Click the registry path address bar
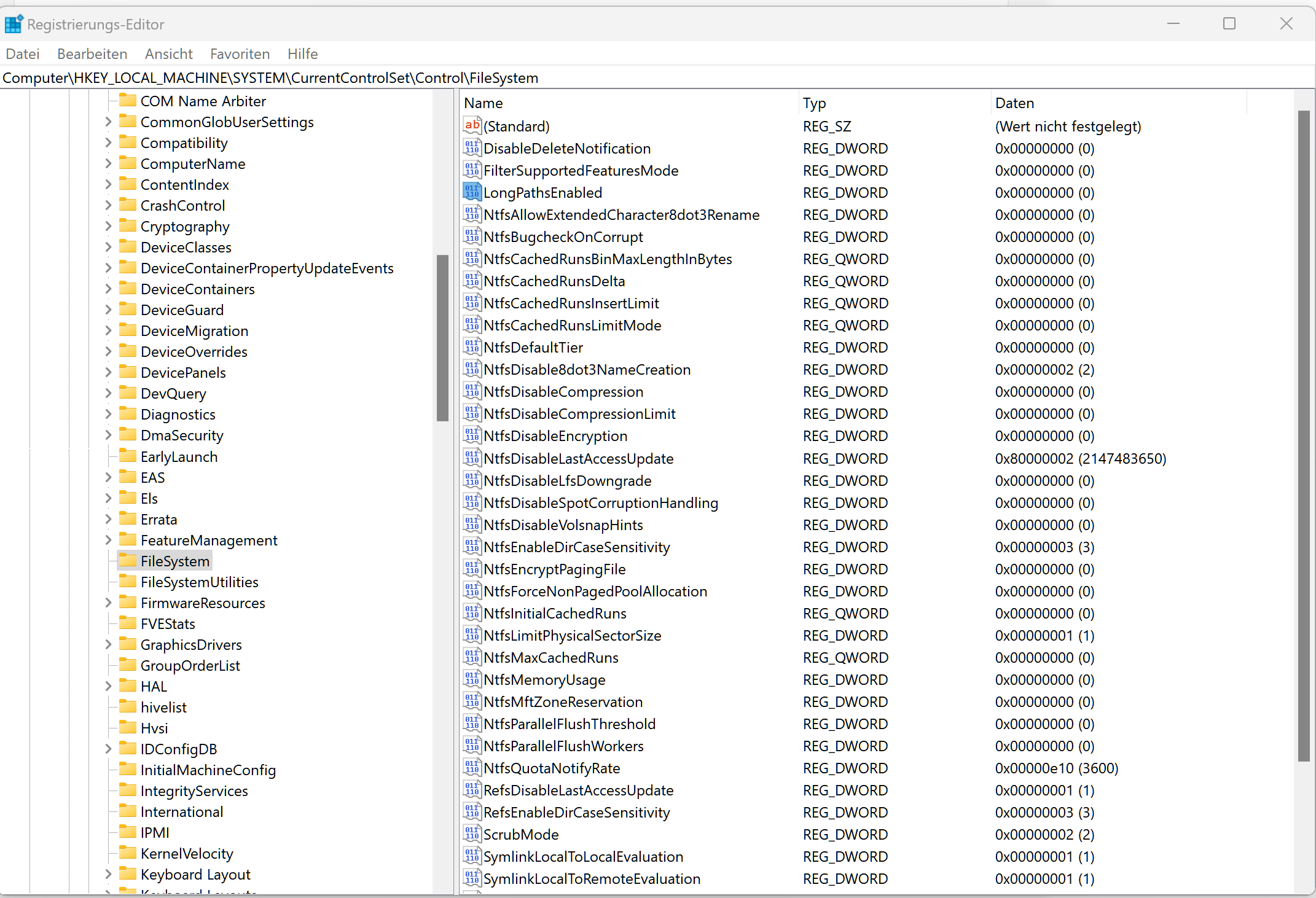 point(657,78)
